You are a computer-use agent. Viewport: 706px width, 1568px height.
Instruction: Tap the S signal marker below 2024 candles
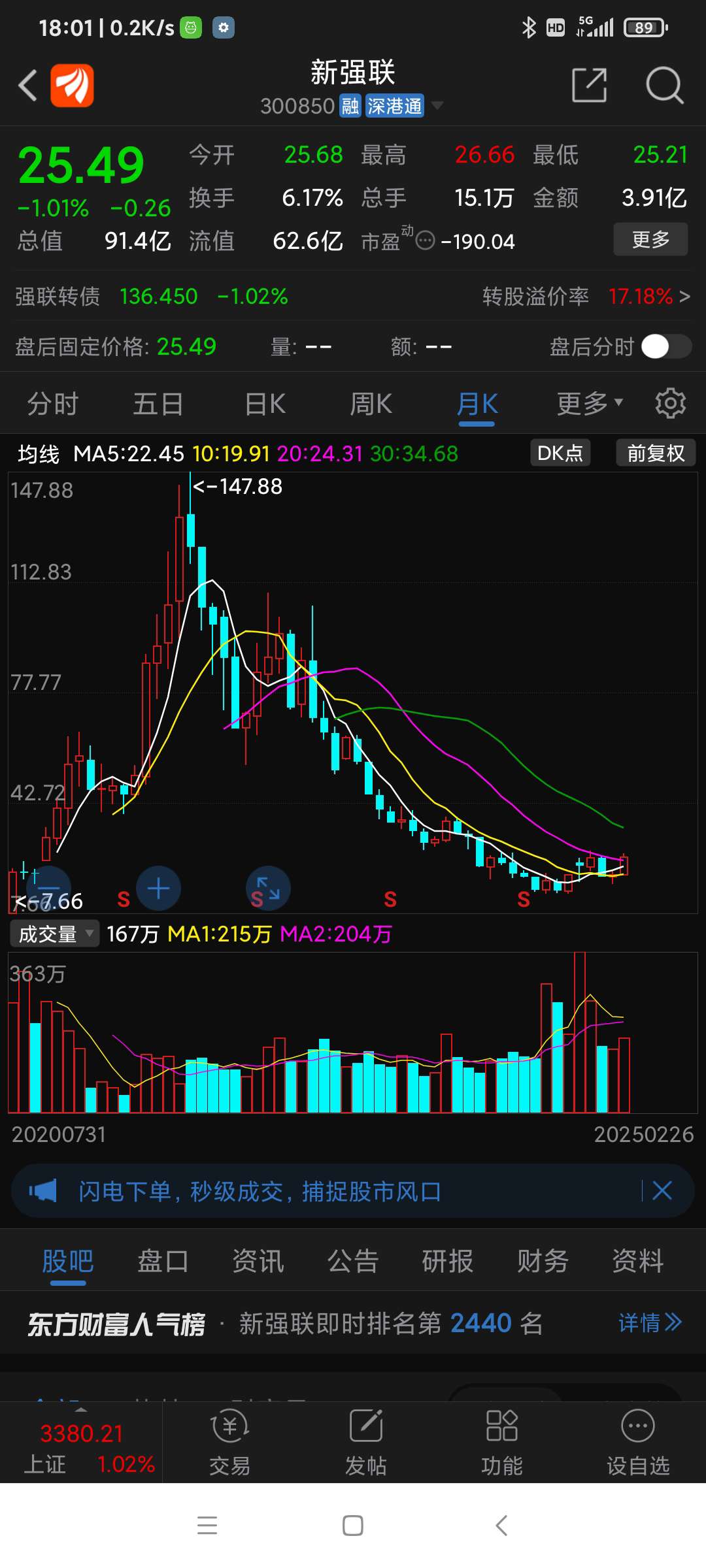523,900
